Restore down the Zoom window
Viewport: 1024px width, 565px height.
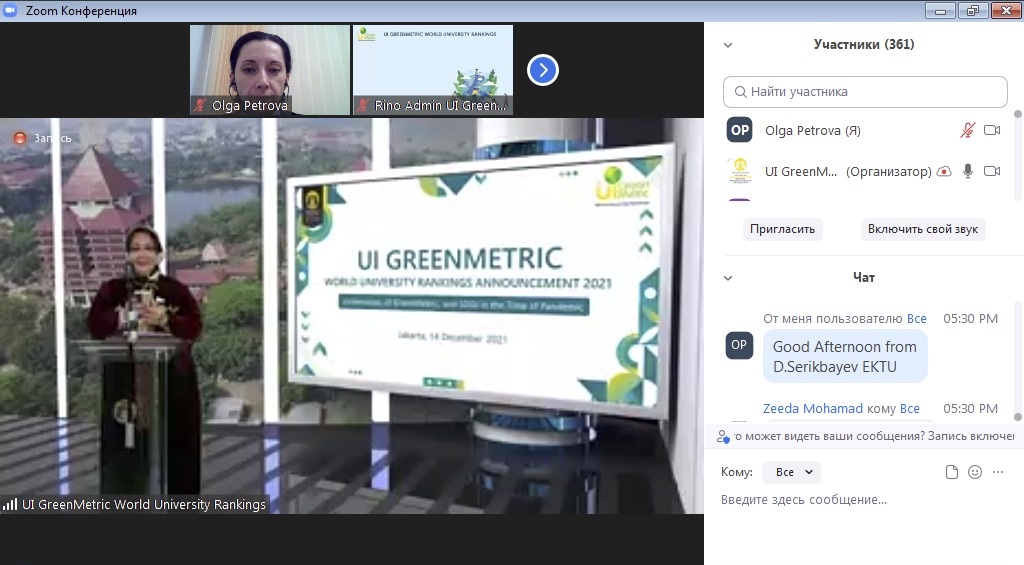[973, 10]
